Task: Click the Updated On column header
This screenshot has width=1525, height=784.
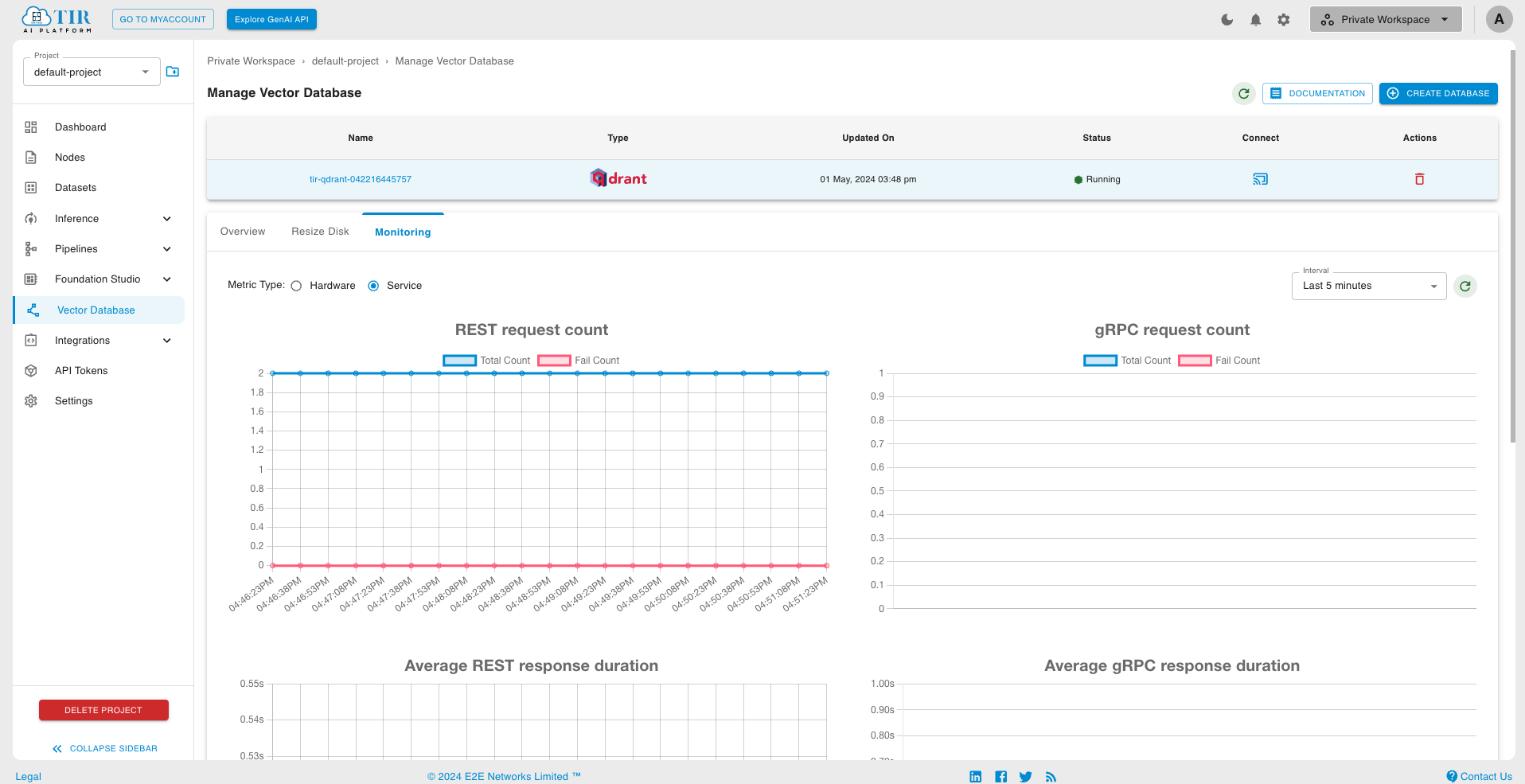Action: [x=868, y=138]
